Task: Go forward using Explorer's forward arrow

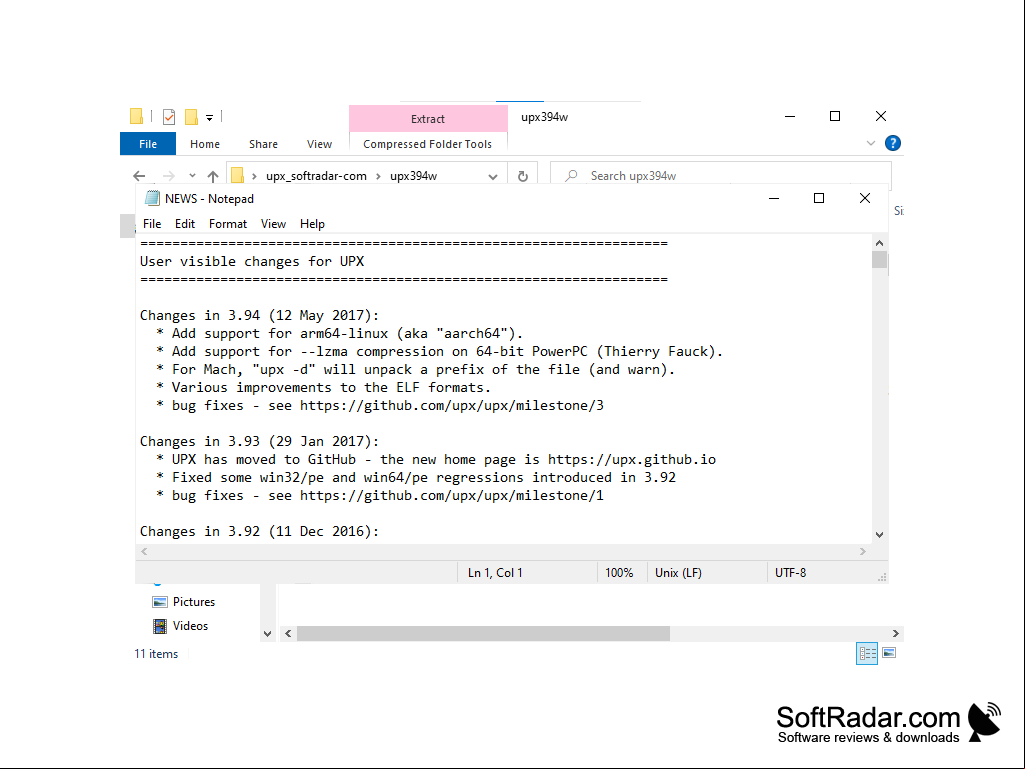Action: (169, 176)
